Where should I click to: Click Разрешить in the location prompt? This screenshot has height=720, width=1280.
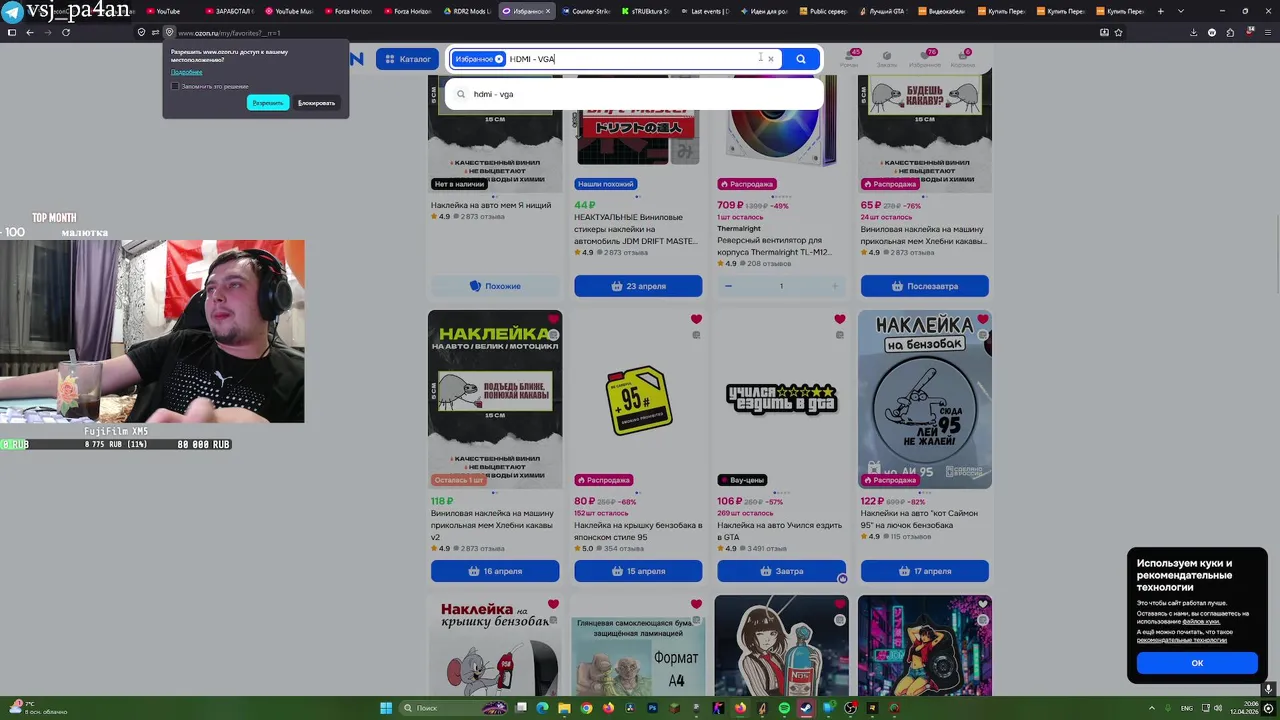[x=268, y=103]
